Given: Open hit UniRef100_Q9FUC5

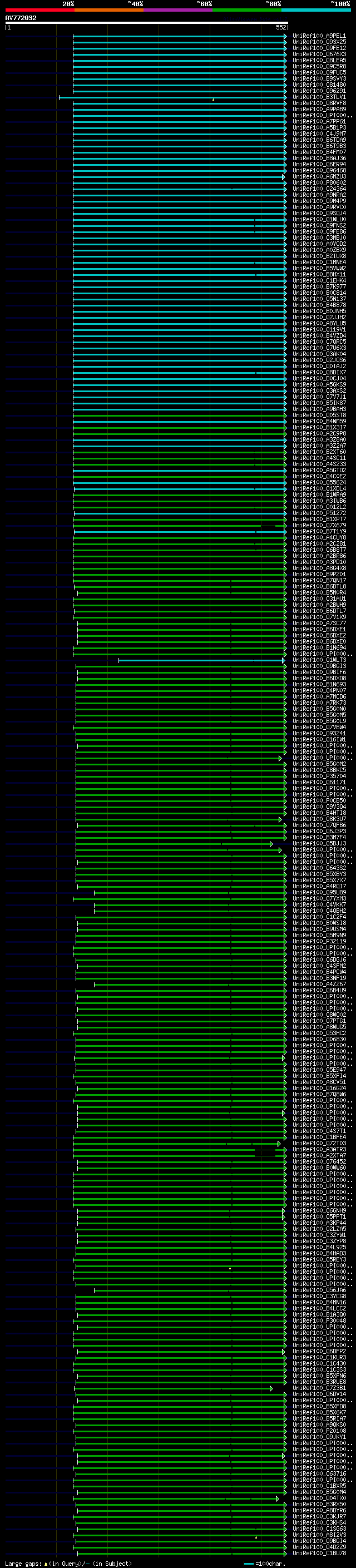Looking at the screenshot, I should (319, 72).
